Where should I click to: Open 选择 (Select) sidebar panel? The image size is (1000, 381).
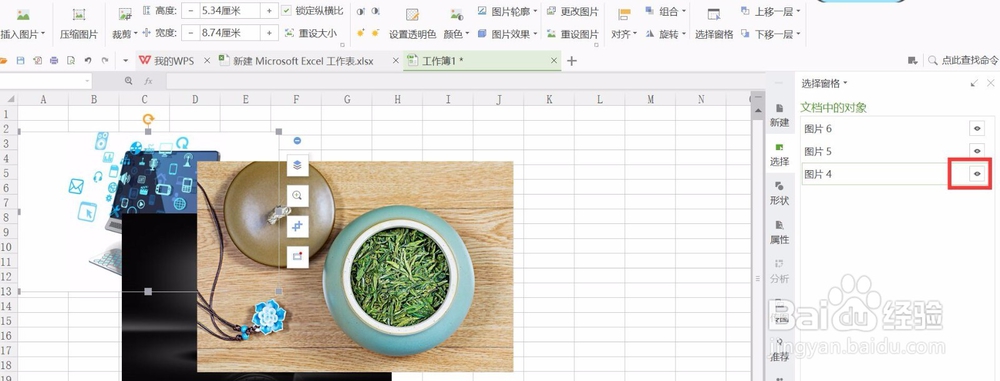[779, 154]
